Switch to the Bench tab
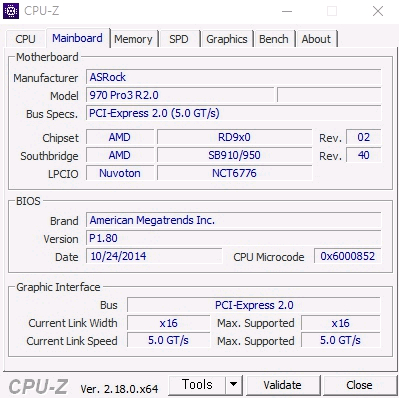This screenshot has height=398, width=399. [x=274, y=39]
